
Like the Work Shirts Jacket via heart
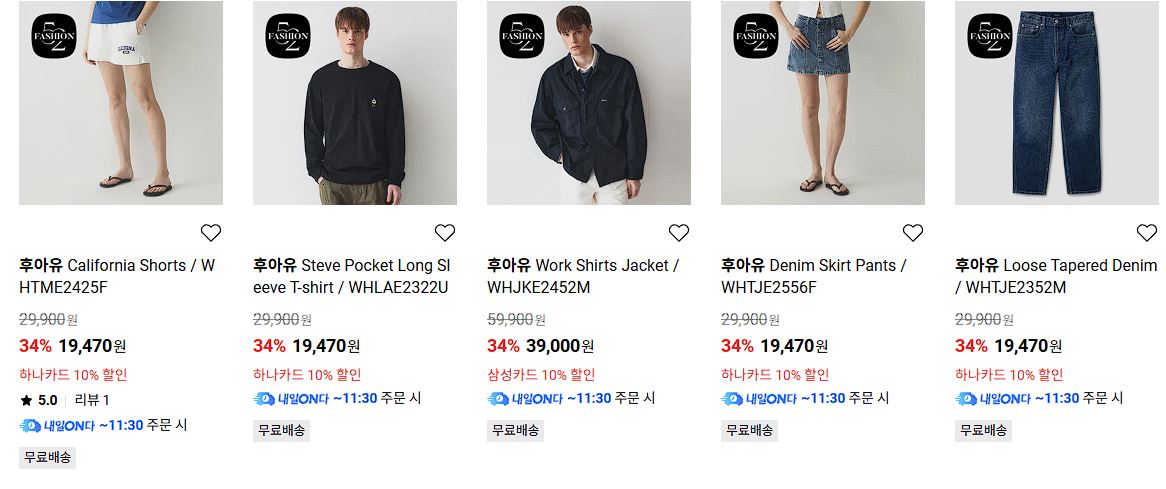(x=679, y=233)
